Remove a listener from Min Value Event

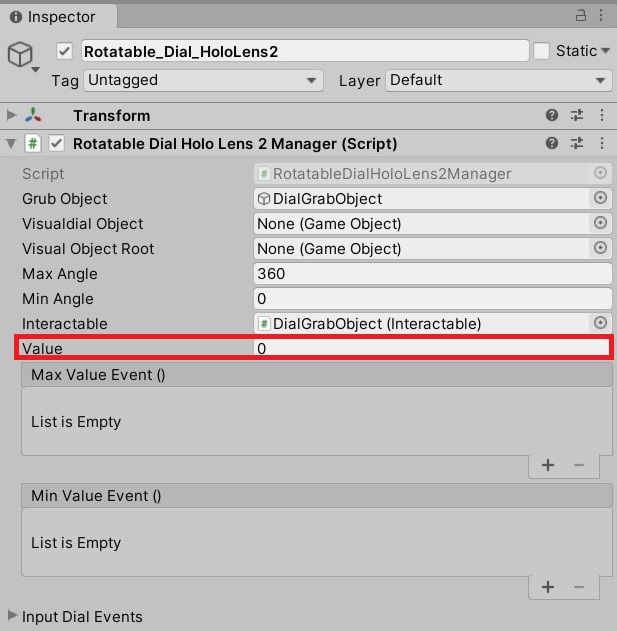click(579, 587)
